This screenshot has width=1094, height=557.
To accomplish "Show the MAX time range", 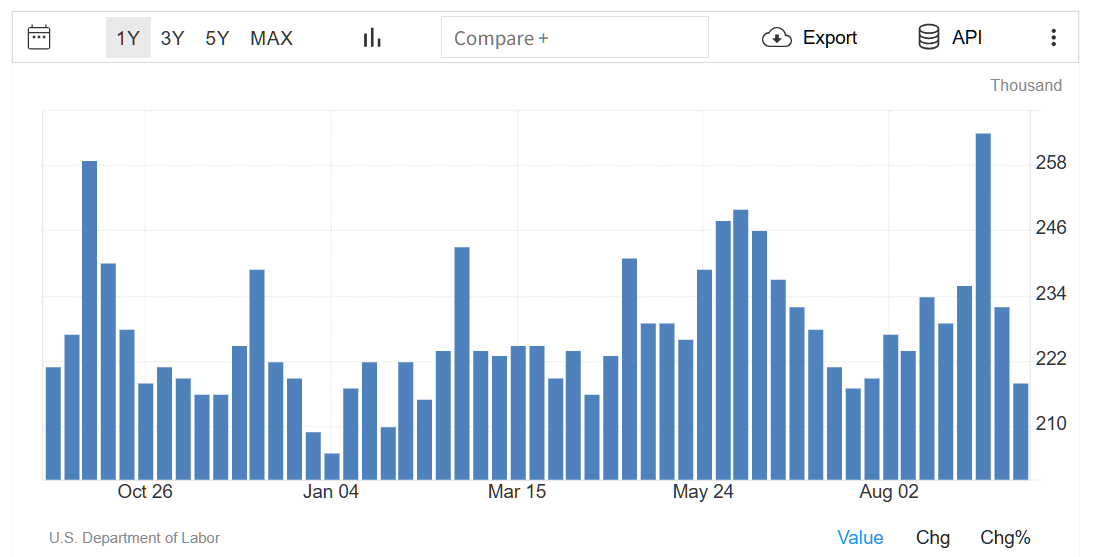I will pos(271,38).
